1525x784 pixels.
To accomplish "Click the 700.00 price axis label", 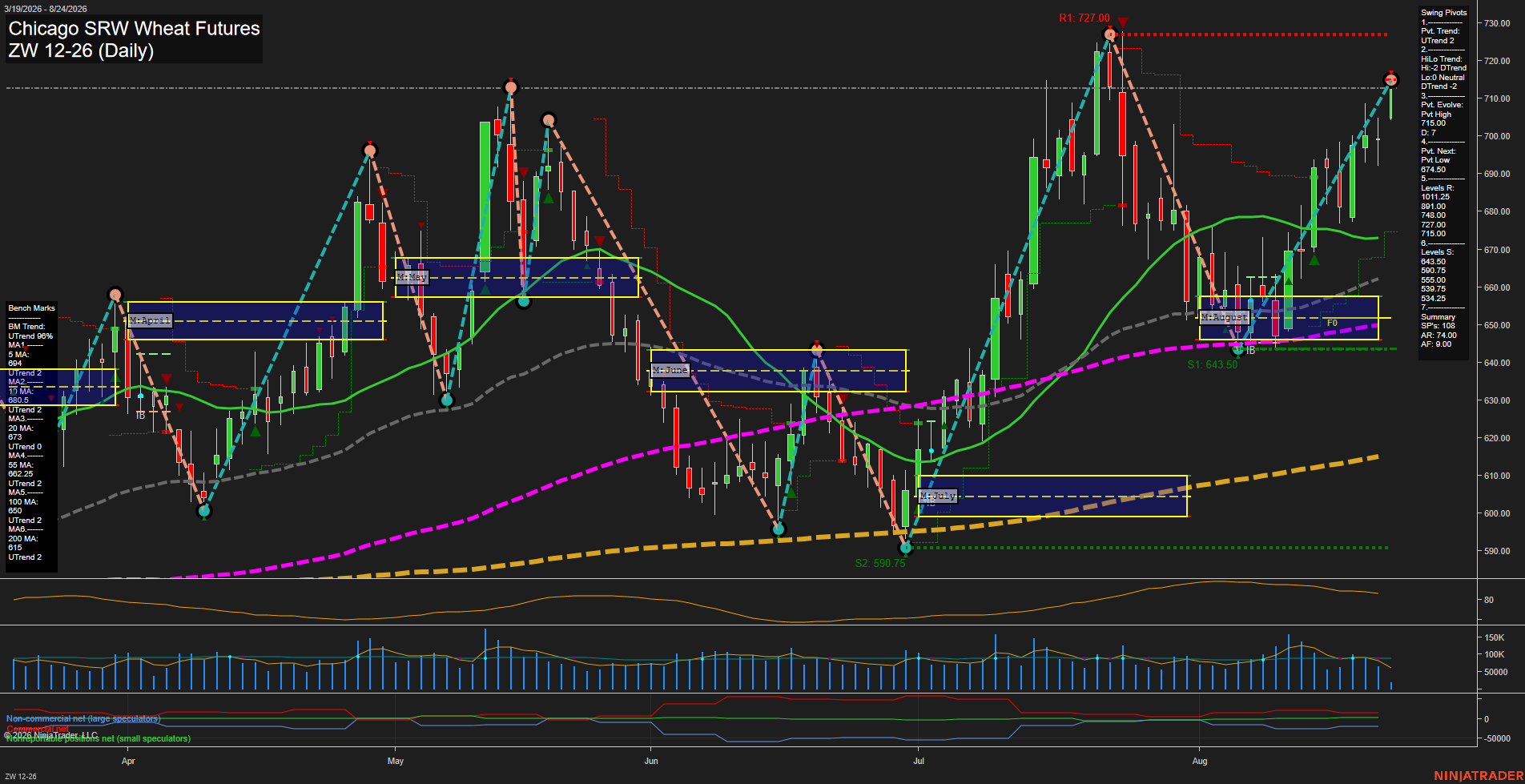I will [x=1497, y=136].
